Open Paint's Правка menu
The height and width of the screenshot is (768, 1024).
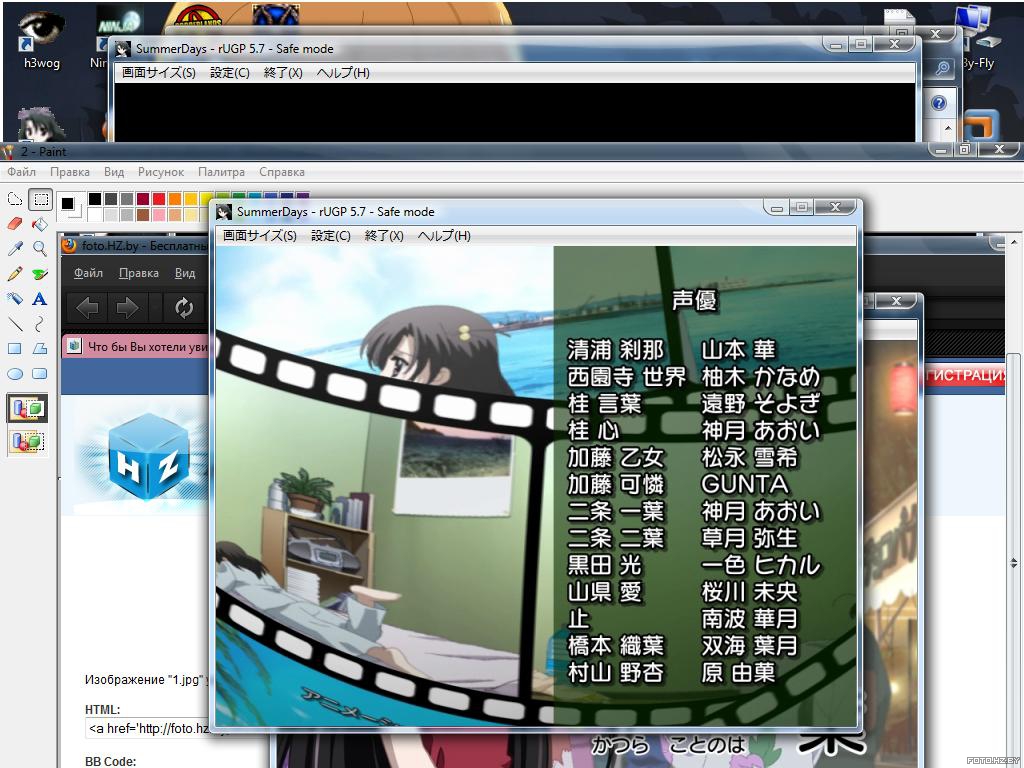[x=70, y=172]
